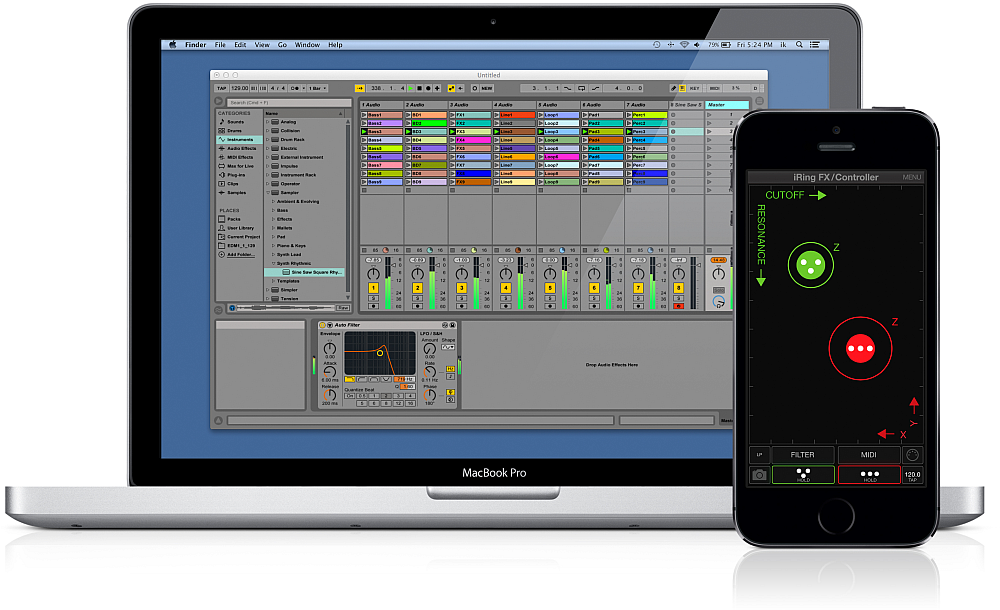The width and height of the screenshot is (1000, 610).
Task: Toggle the green HOLD button
Action: pyautogui.click(x=803, y=475)
